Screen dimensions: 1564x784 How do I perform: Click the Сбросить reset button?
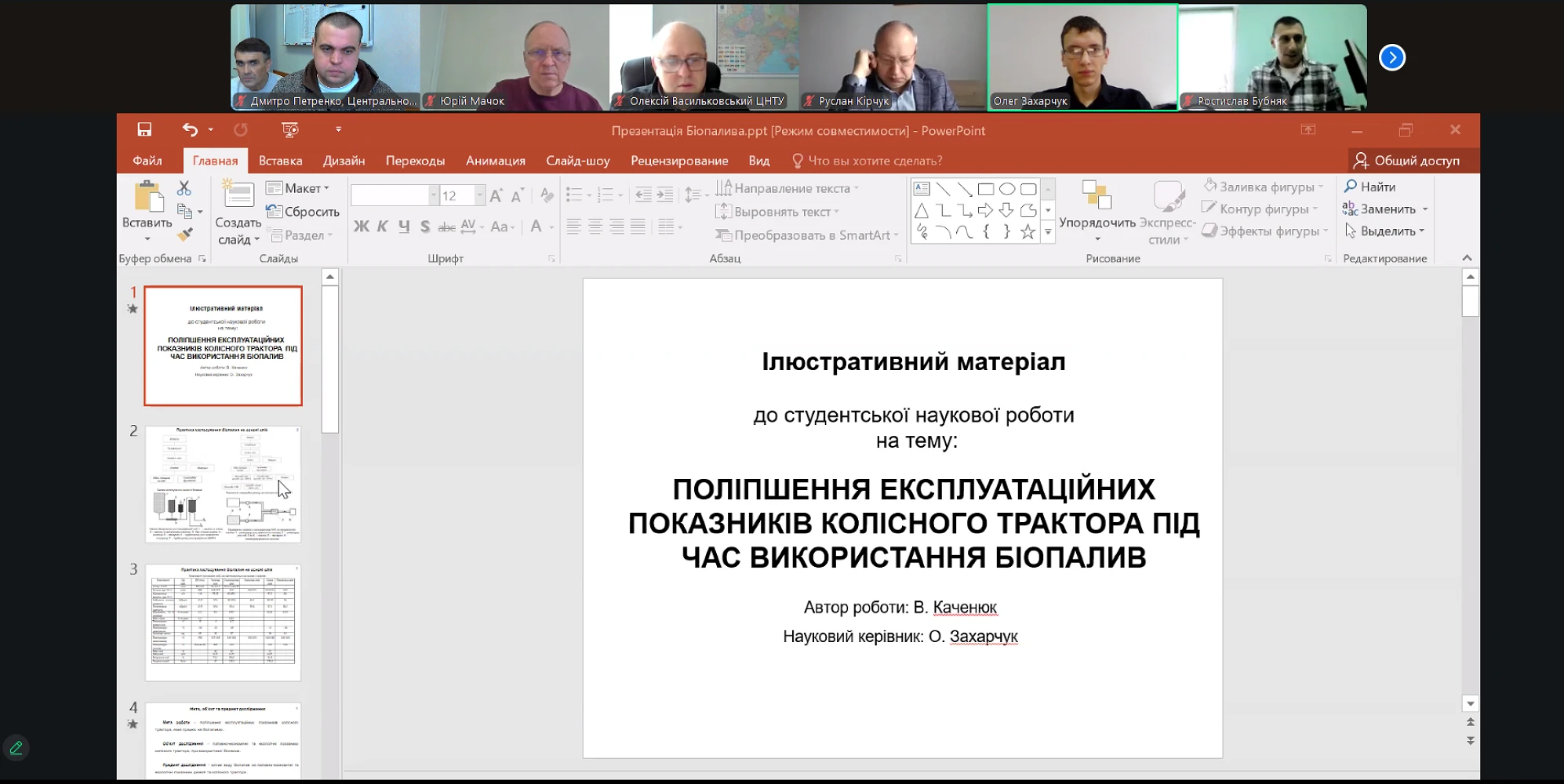click(x=303, y=212)
